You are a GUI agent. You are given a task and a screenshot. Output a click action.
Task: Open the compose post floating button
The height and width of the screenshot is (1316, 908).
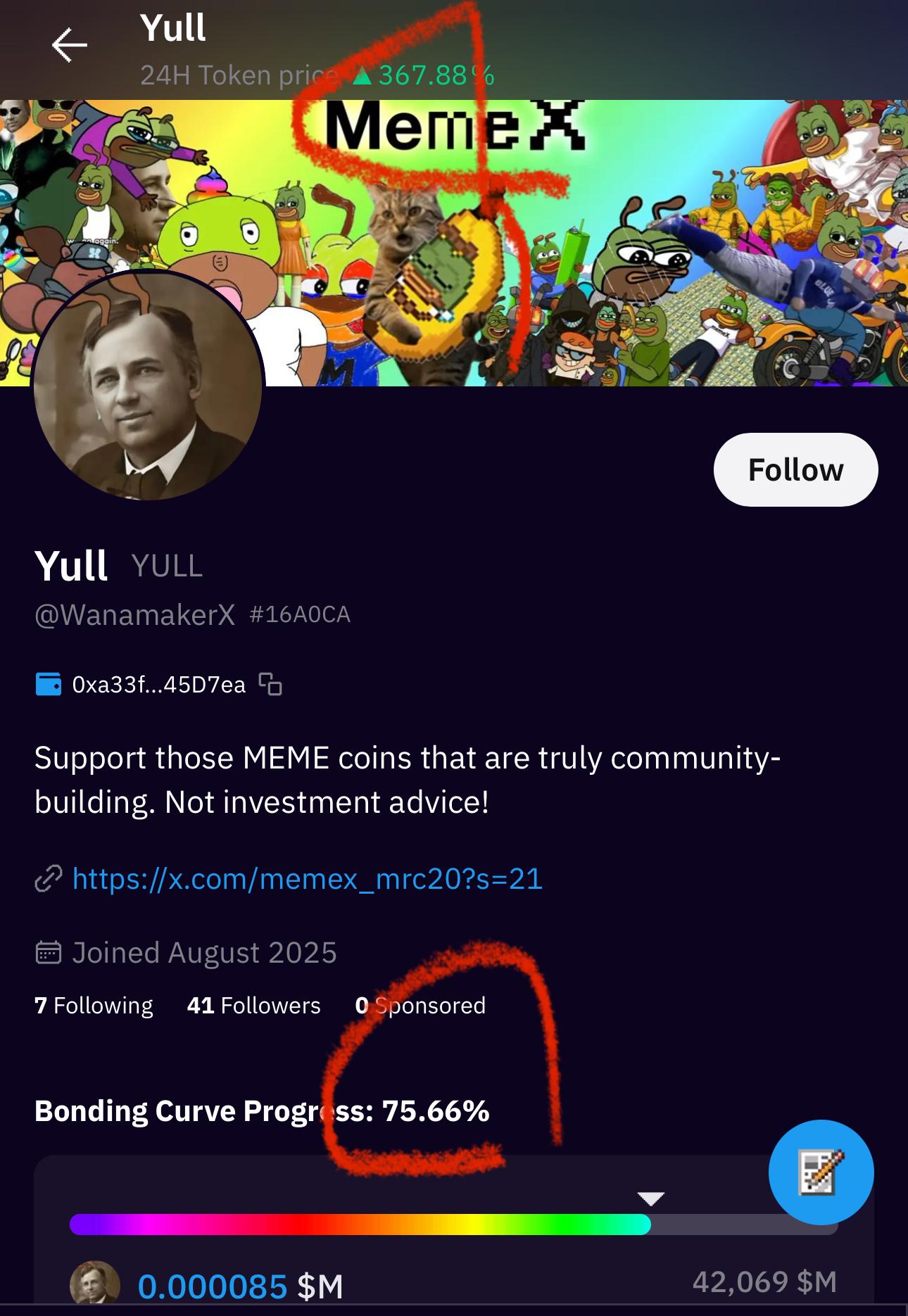(x=821, y=1172)
